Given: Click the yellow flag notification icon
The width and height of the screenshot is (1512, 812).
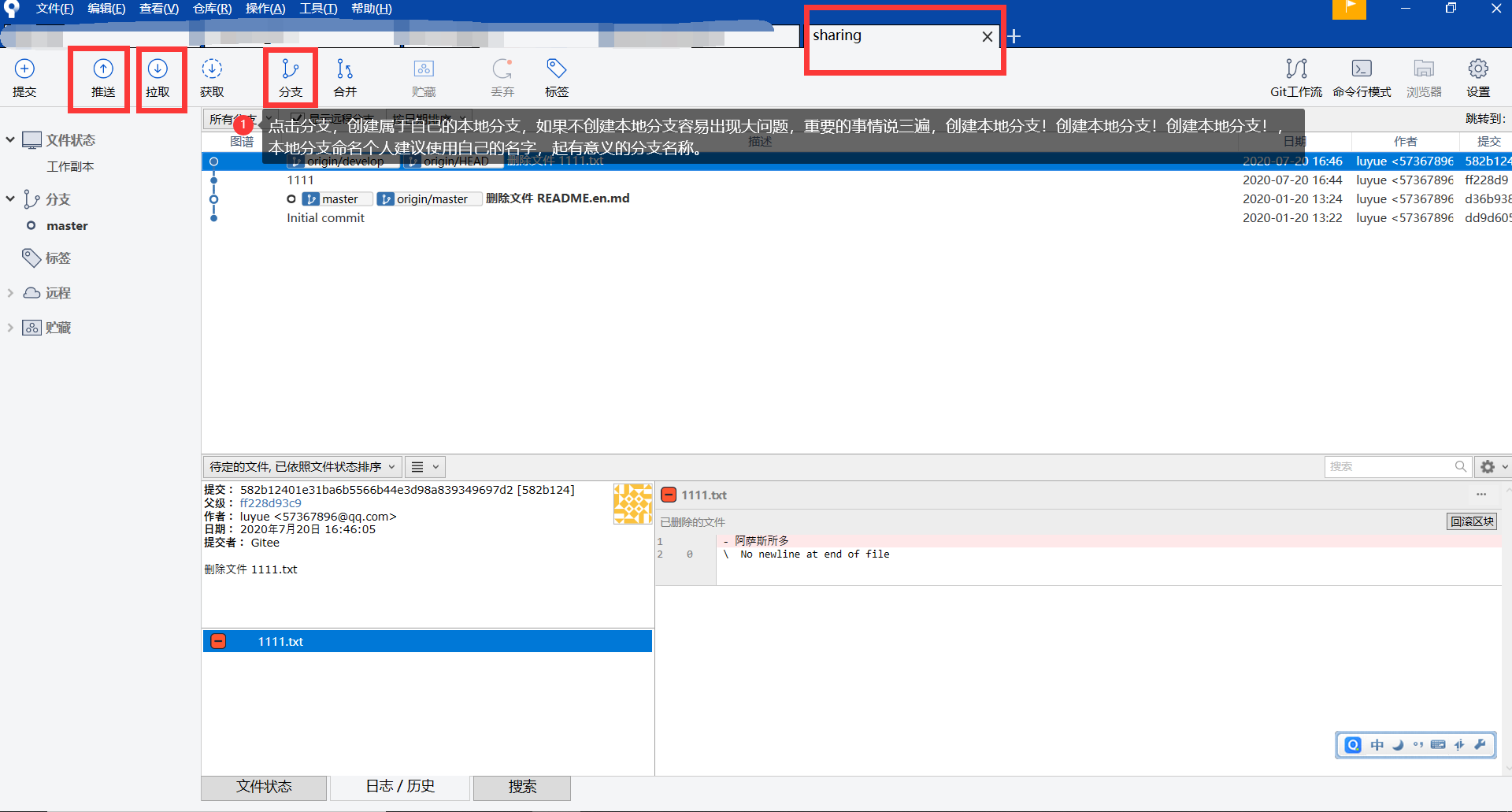Looking at the screenshot, I should click(x=1349, y=9).
